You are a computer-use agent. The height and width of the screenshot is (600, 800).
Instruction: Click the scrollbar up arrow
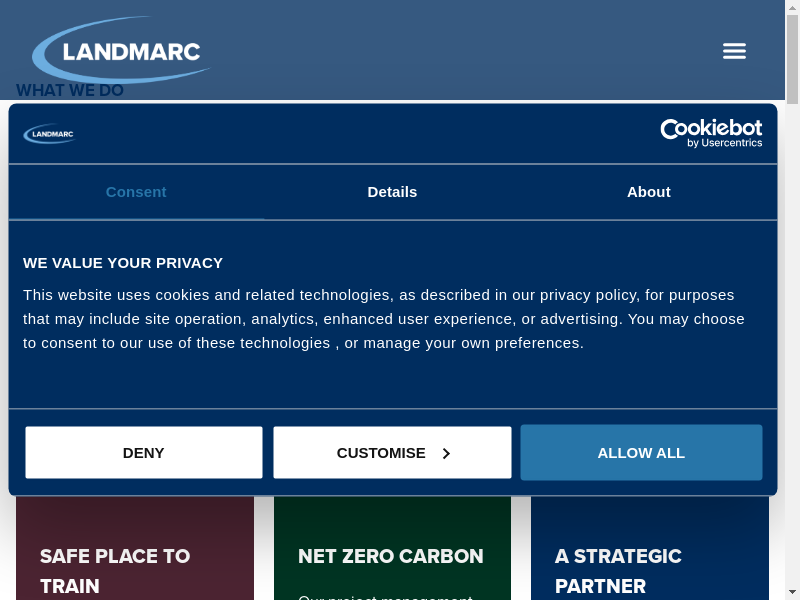pos(792,6)
